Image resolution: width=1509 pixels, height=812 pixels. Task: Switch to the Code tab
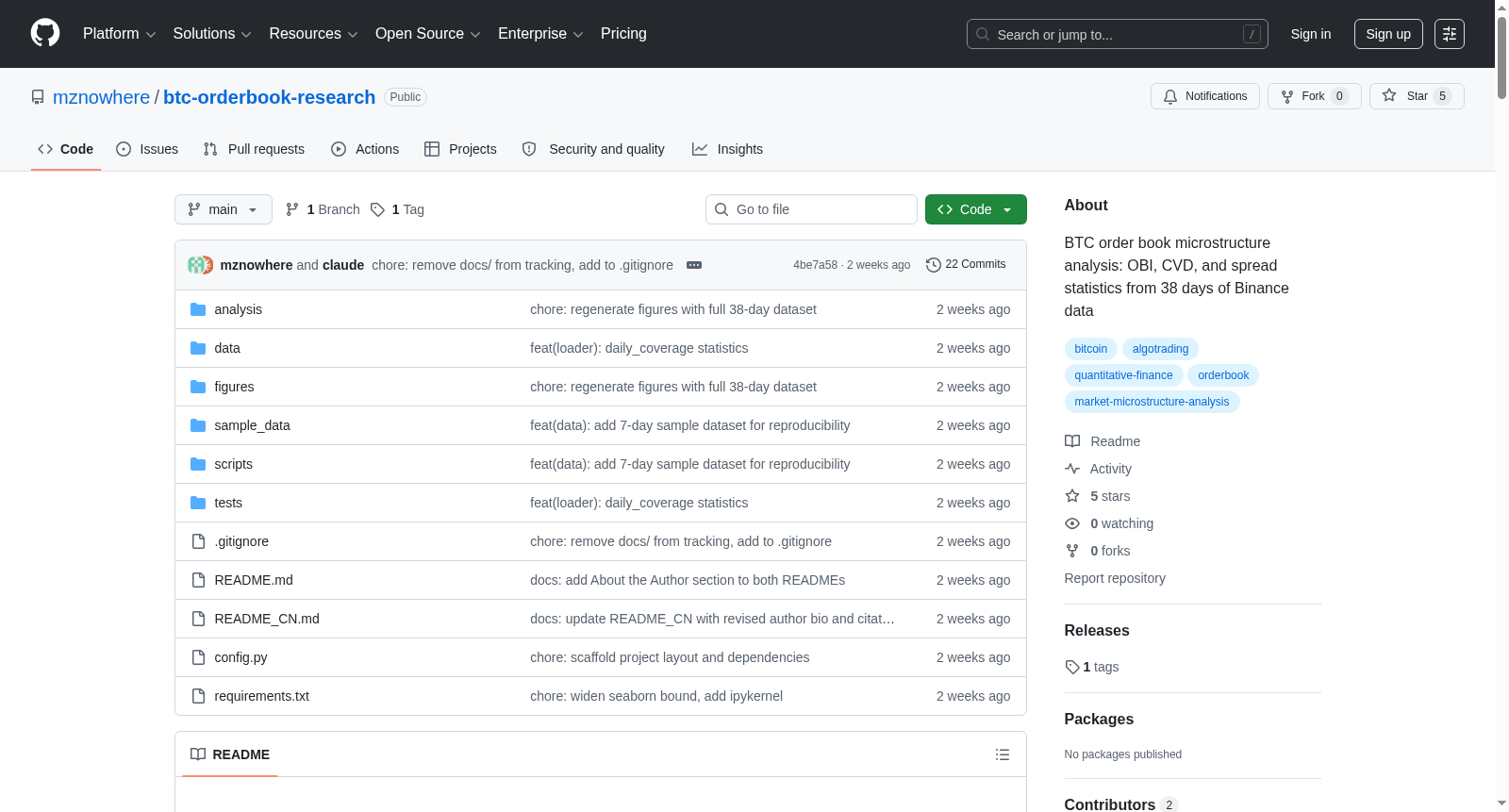(x=66, y=149)
